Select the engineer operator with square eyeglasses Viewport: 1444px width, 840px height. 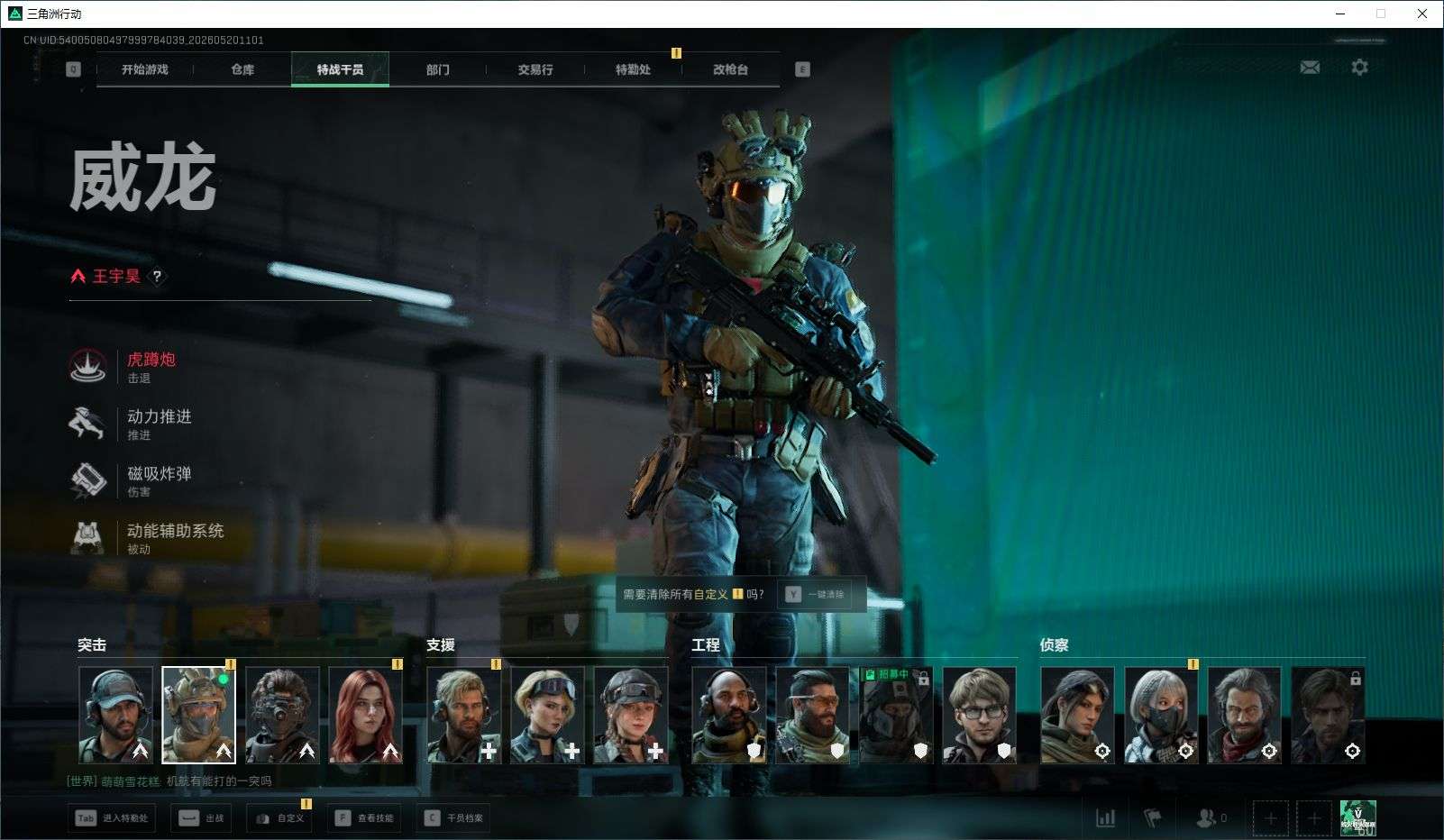[979, 716]
